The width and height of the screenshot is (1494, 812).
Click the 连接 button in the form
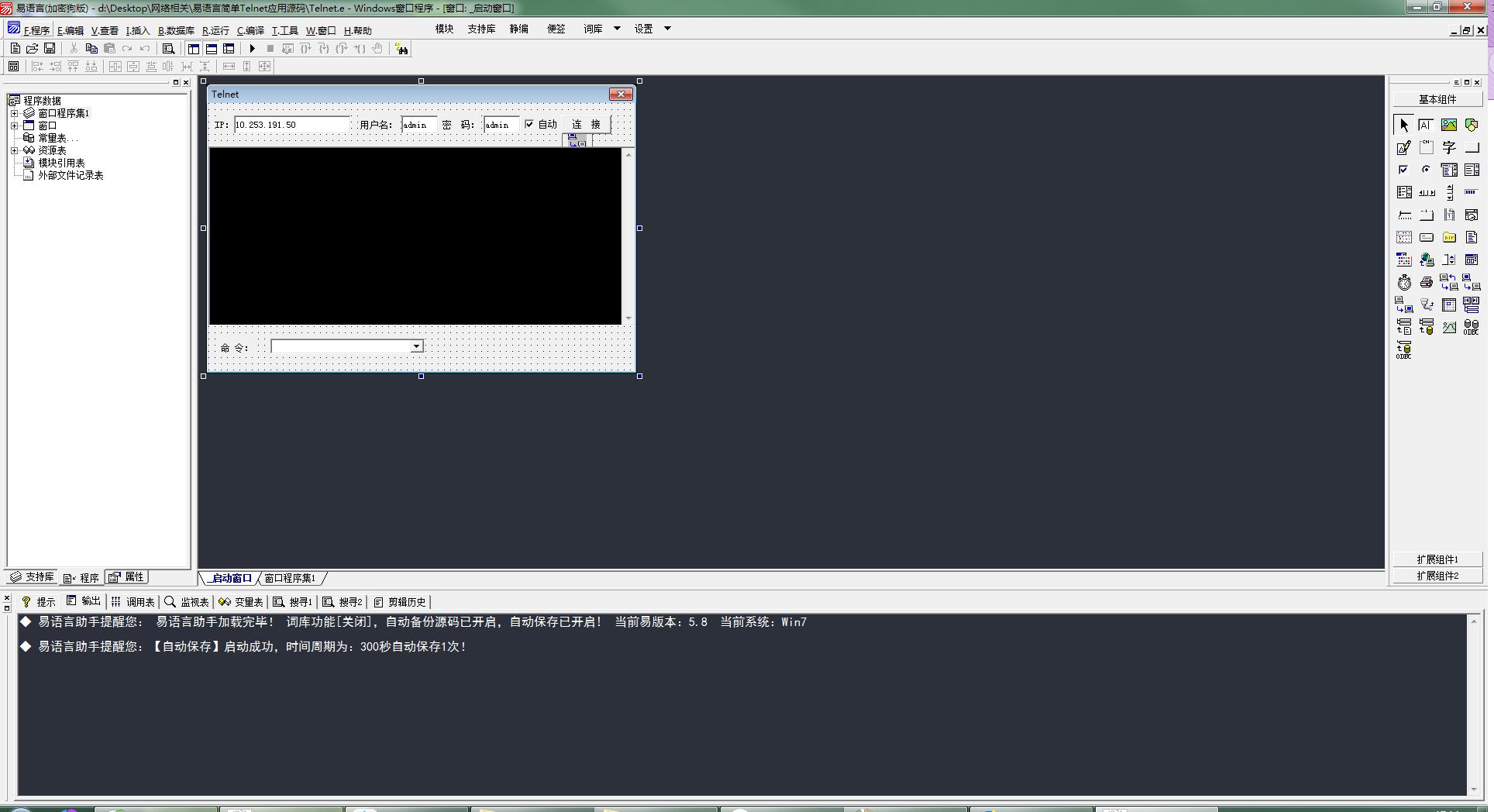click(x=586, y=124)
